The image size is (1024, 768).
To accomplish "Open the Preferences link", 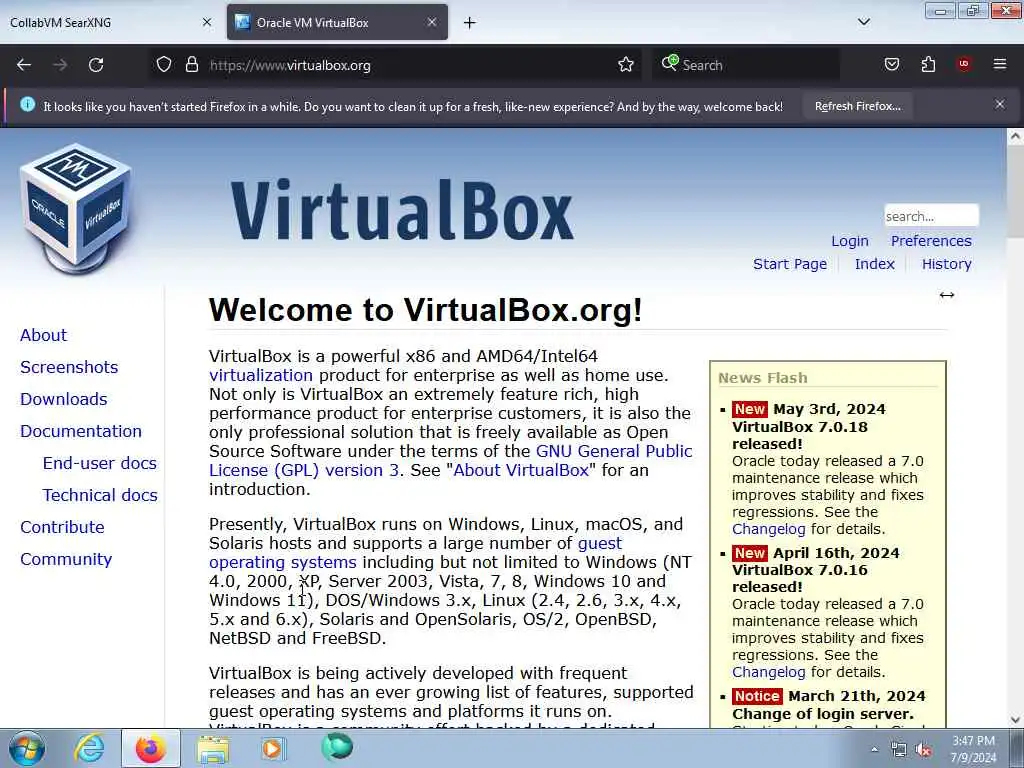I will coord(931,241).
